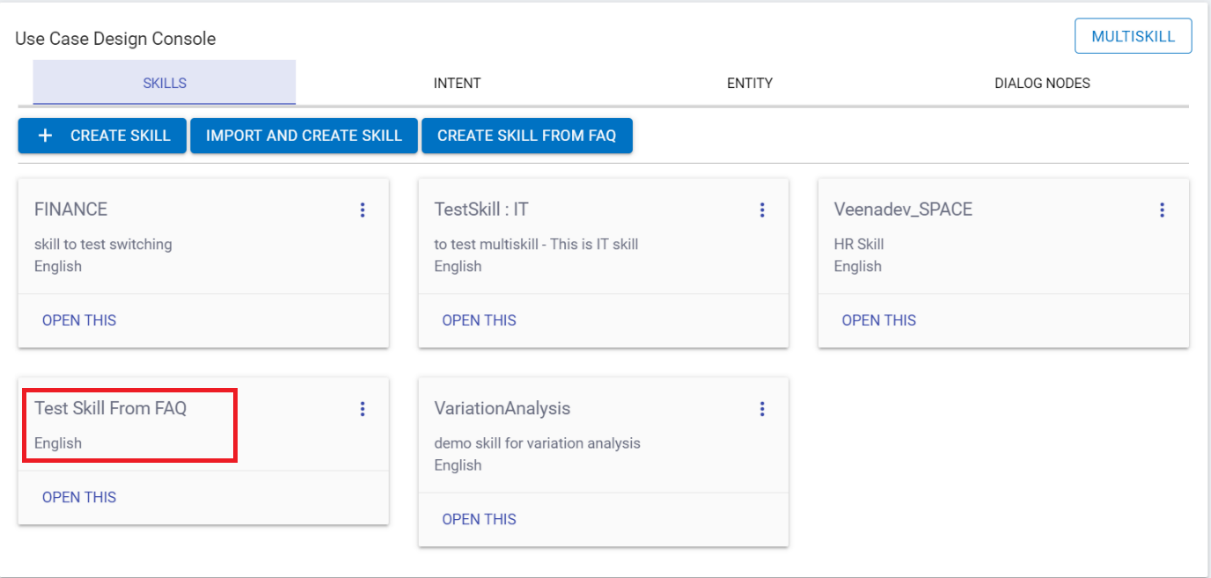The image size is (1211, 578).
Task: Open the VariationAnalysis three-dot options menu
Action: pyautogui.click(x=762, y=409)
